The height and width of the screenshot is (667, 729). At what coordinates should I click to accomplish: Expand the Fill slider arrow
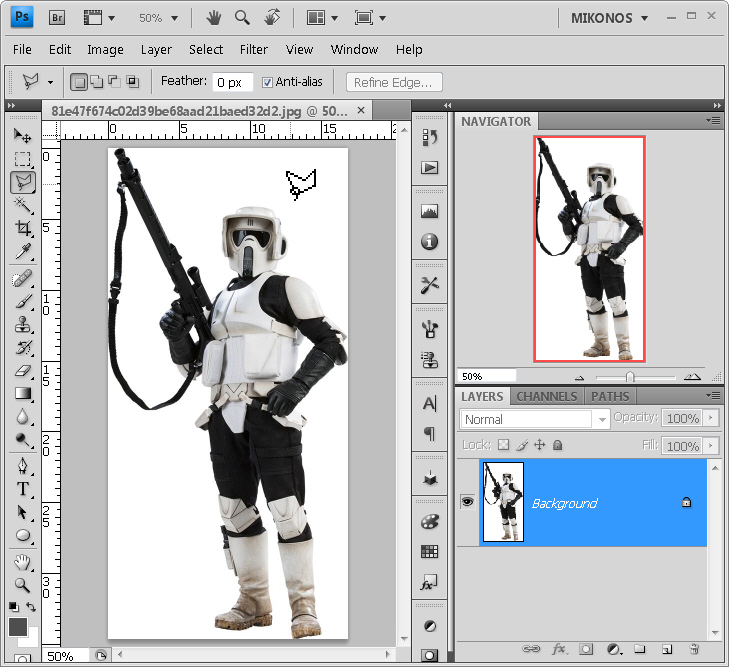point(710,446)
